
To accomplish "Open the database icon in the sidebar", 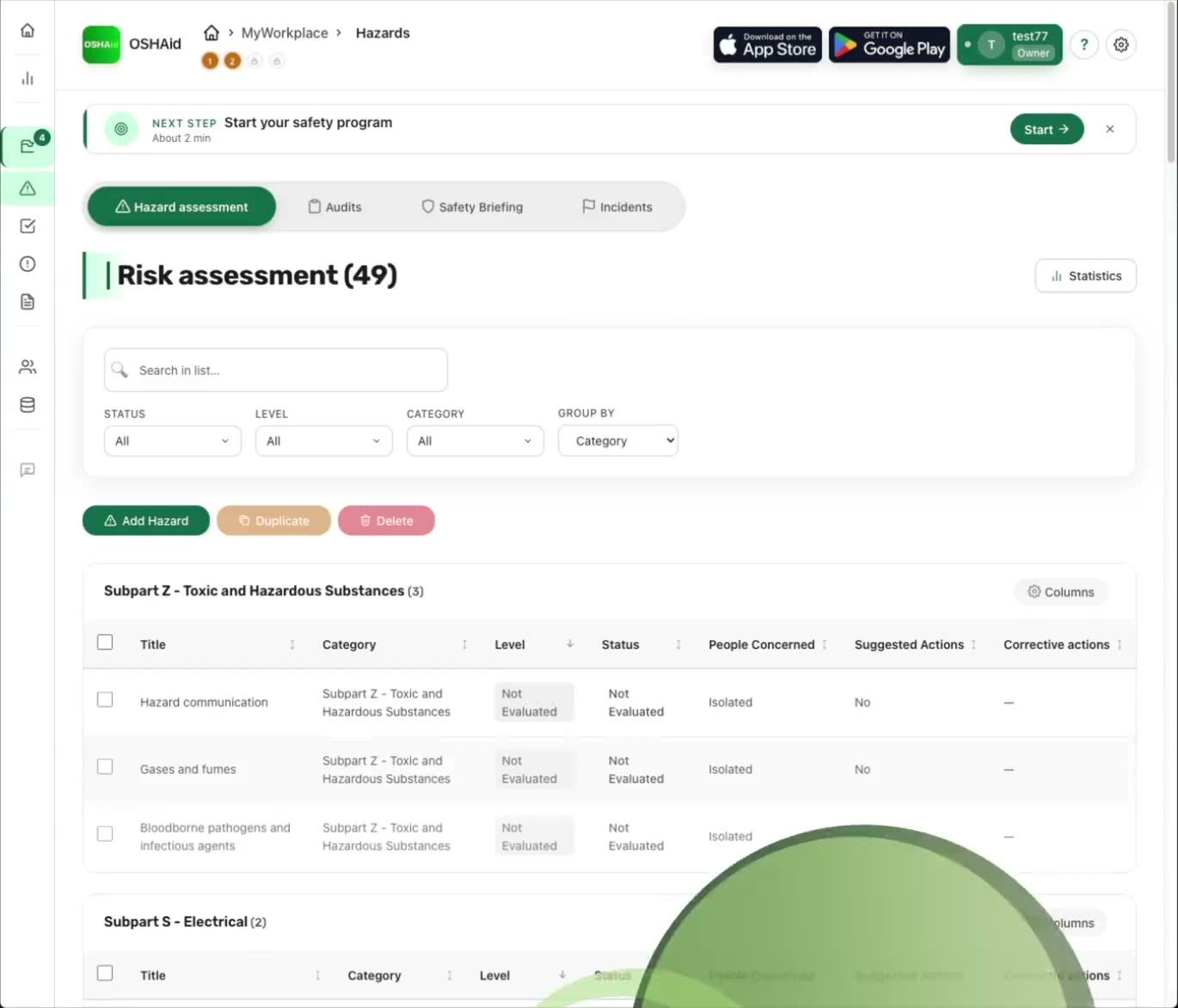I will click(x=28, y=405).
